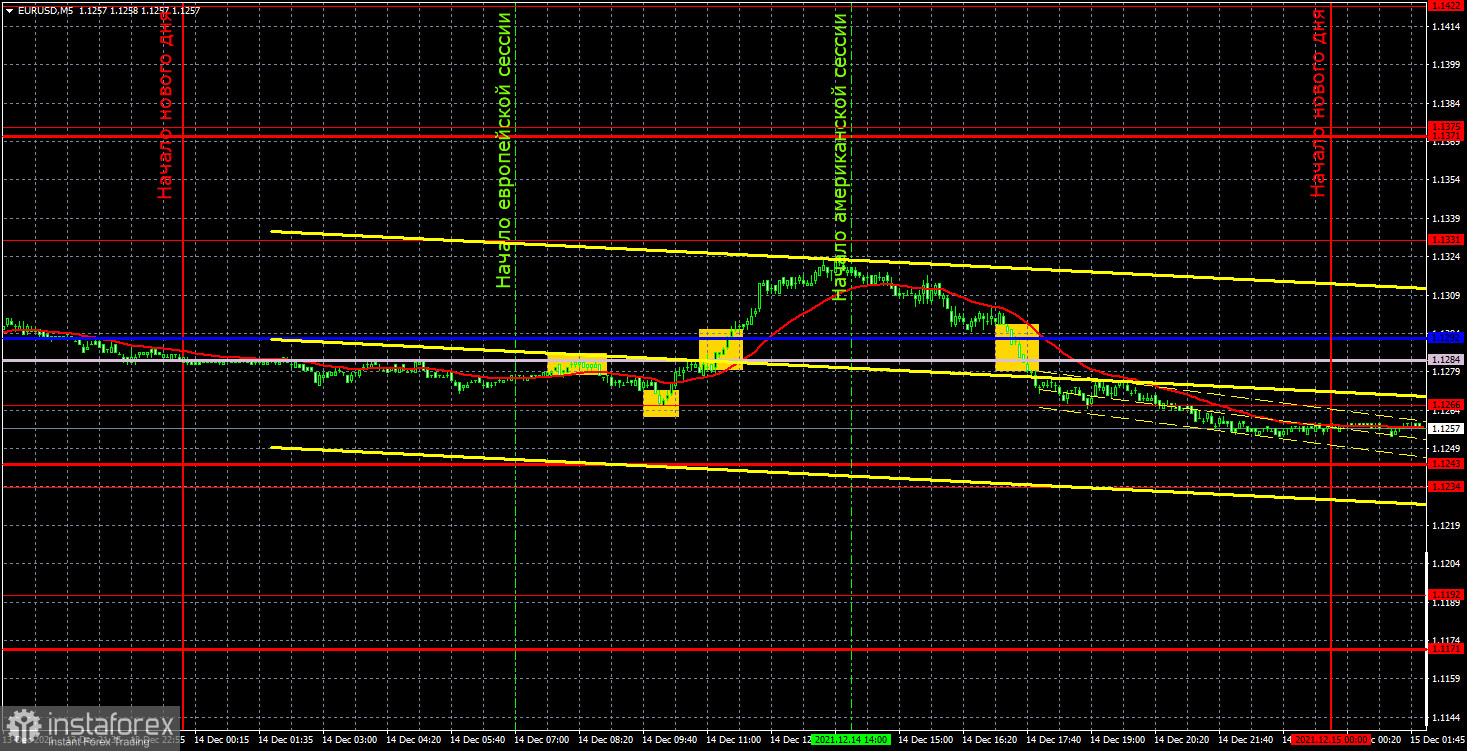The height and width of the screenshot is (751, 1467).
Task: Click the 14 Dec 09:40 time label
Action: [x=671, y=740]
